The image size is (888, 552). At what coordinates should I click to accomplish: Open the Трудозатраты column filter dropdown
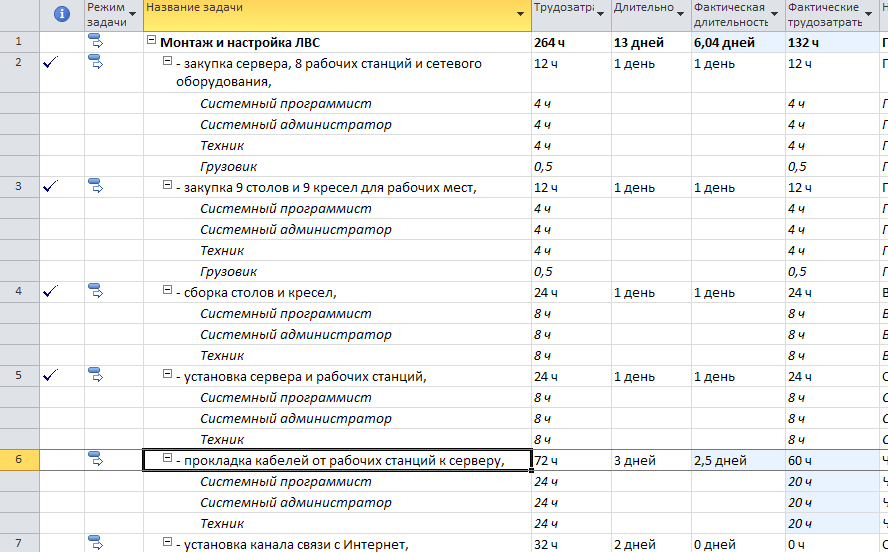click(600, 14)
